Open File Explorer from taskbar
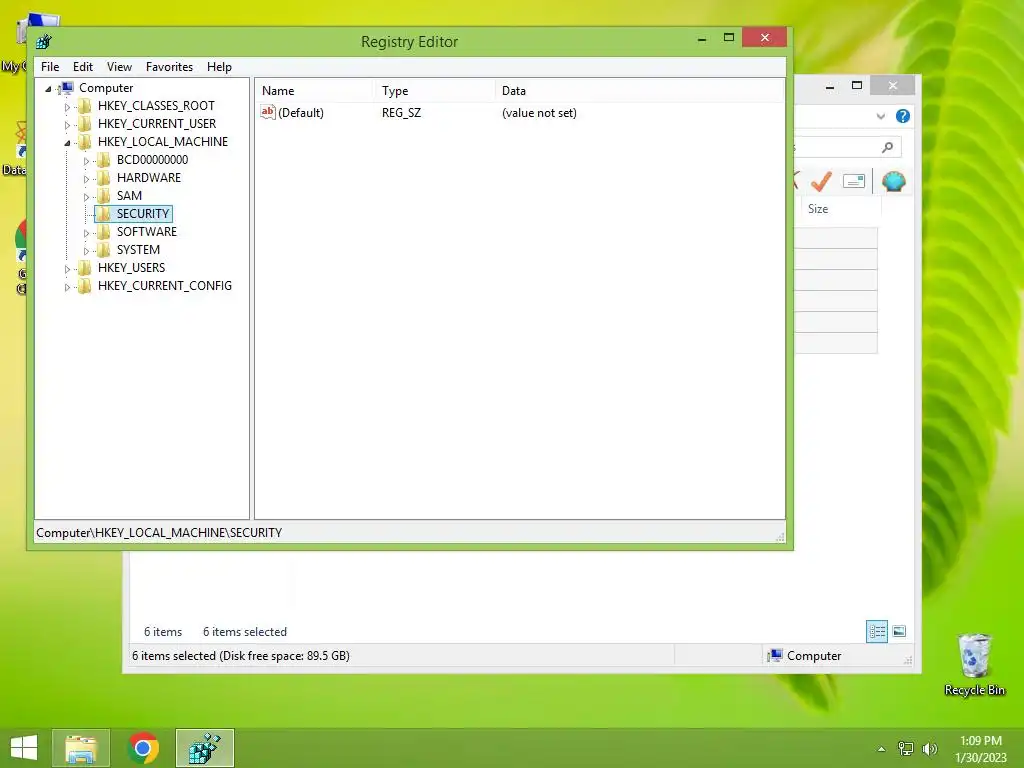1024x768 pixels. (81, 748)
